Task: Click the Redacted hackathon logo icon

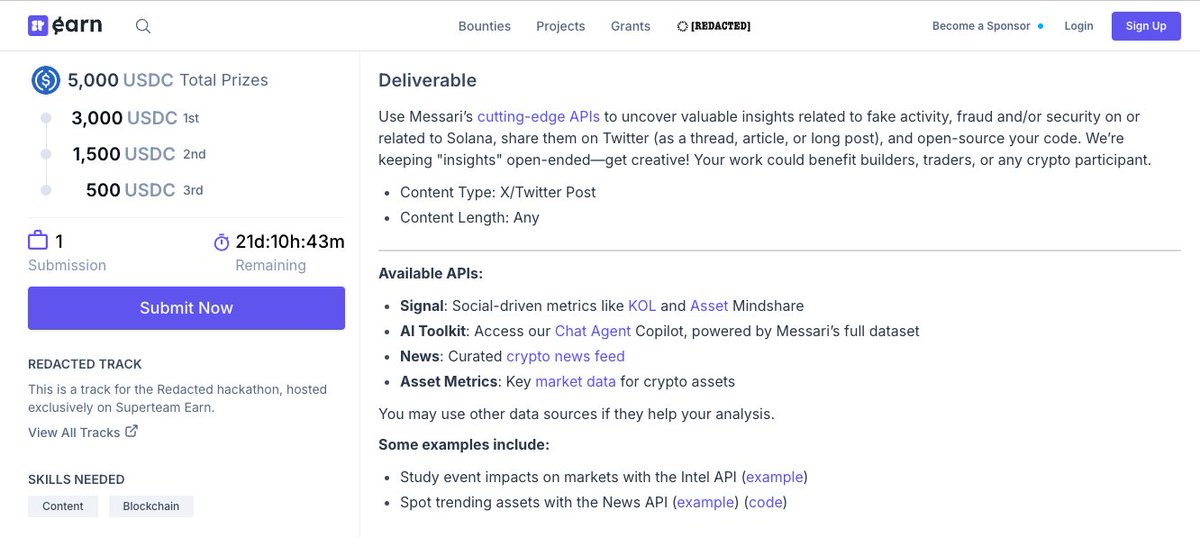Action: click(682, 26)
